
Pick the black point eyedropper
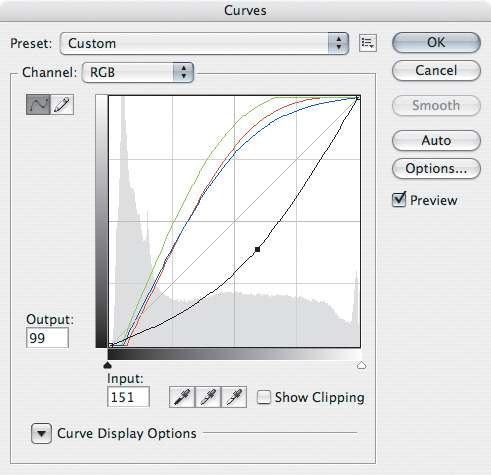click(x=182, y=397)
